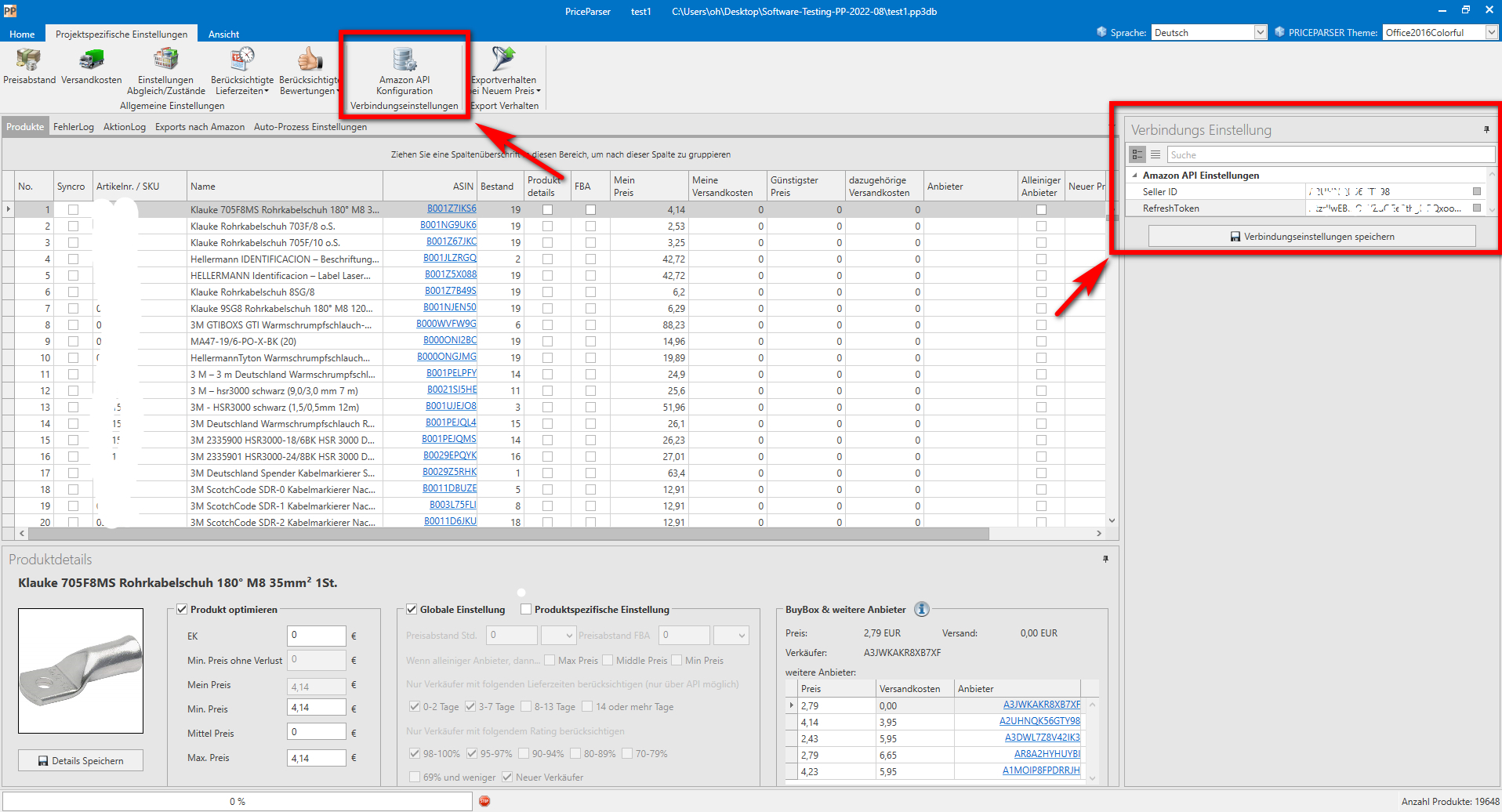Open seller link A2UHNQK56GTY98
Screen dimensions: 1502x812
pos(1039,721)
